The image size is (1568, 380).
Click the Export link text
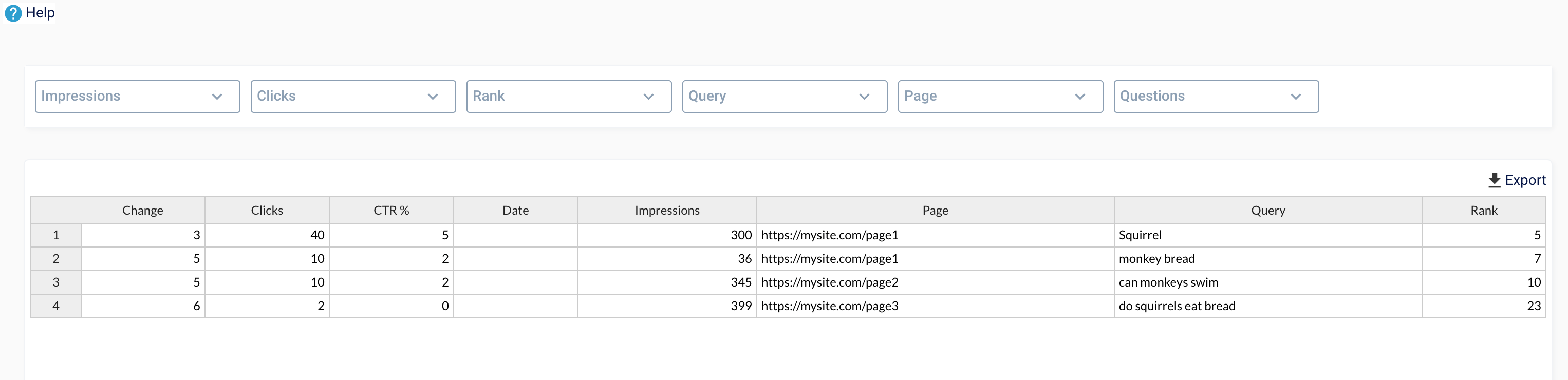coord(1525,180)
